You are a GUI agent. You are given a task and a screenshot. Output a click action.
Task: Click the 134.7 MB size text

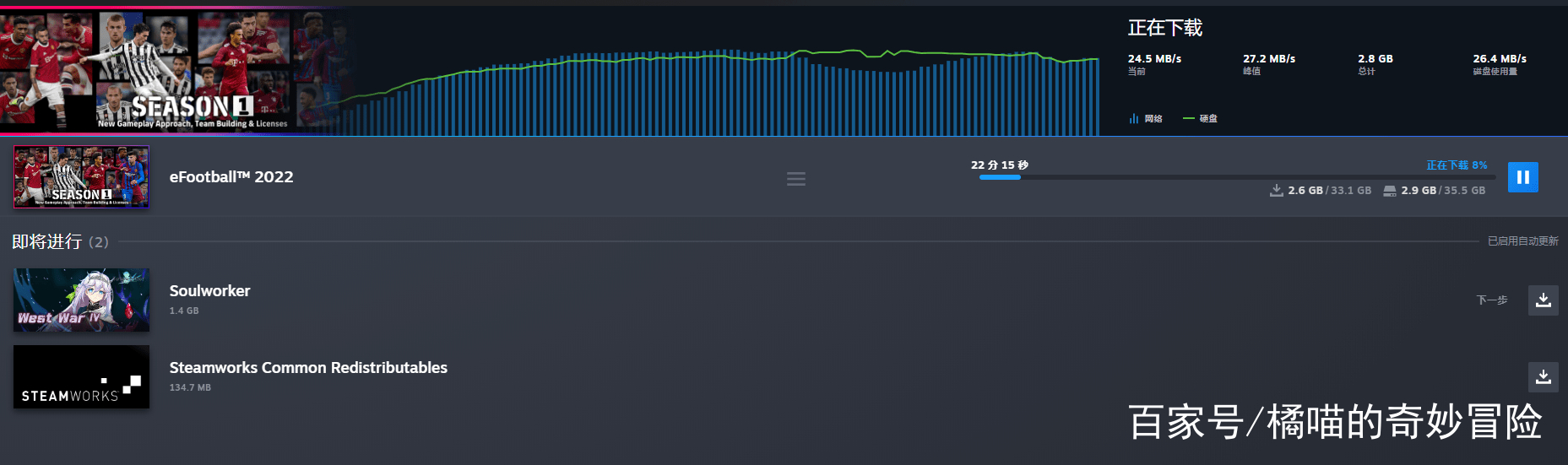tap(190, 388)
